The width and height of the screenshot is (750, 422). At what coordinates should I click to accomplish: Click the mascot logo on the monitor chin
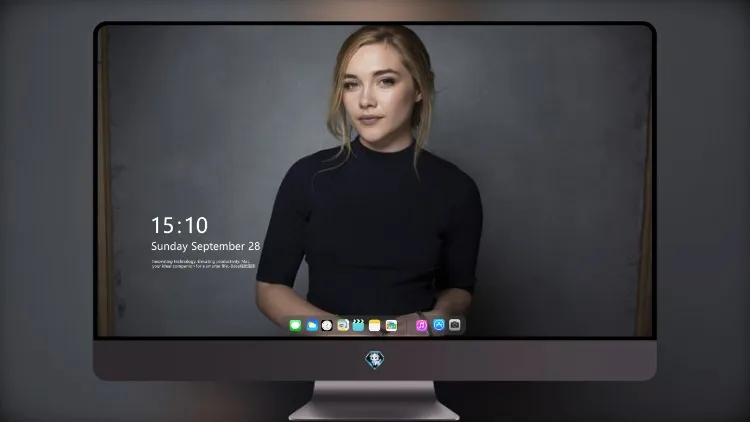click(375, 360)
